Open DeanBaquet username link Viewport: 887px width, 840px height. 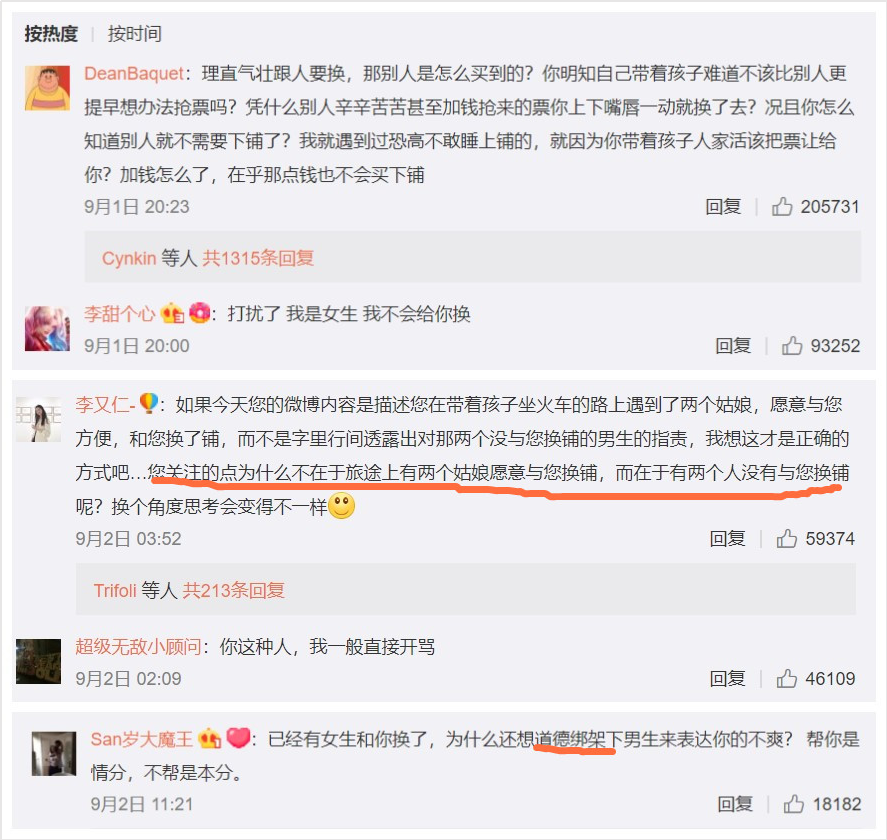(134, 73)
